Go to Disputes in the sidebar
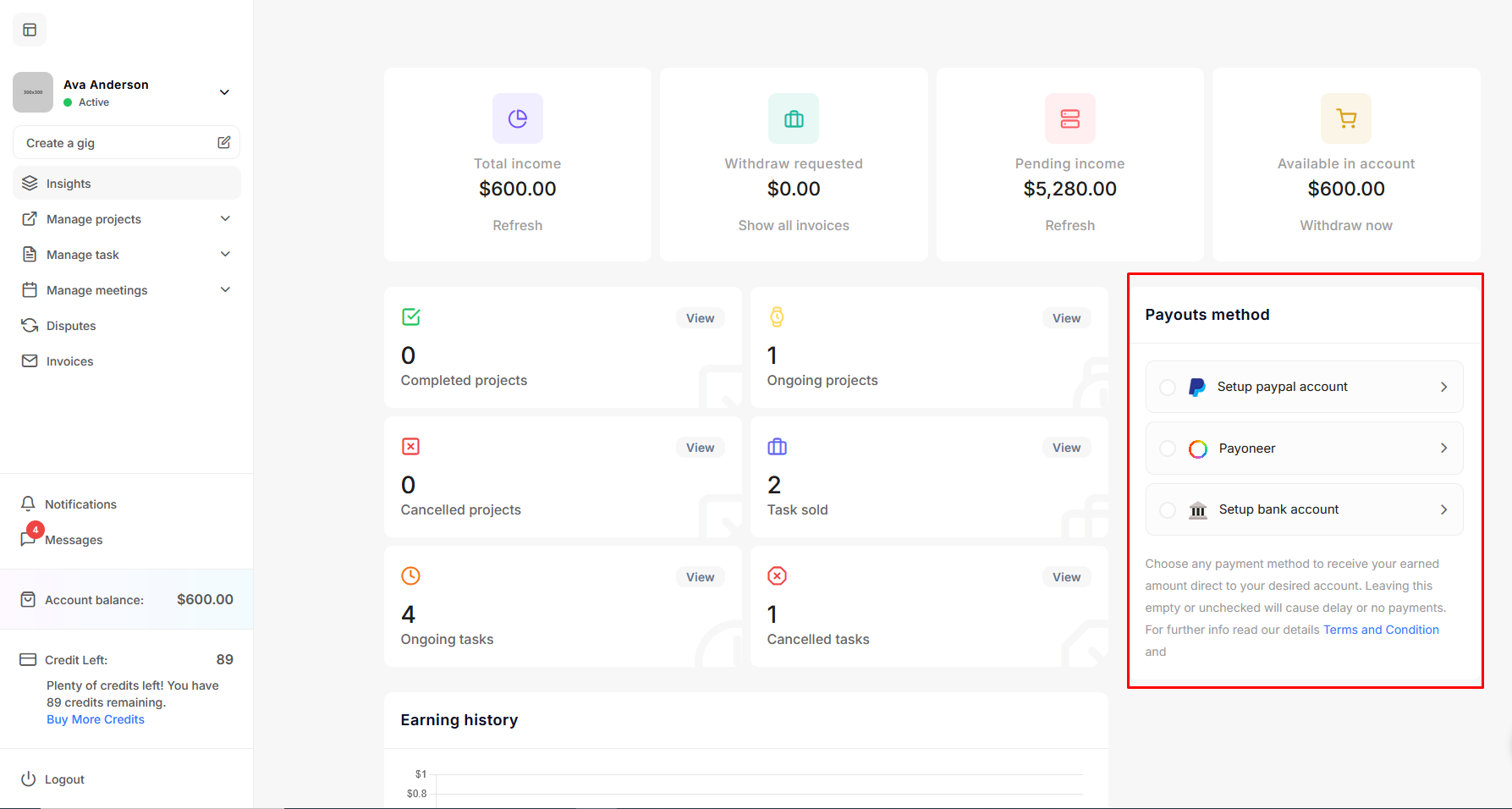The height and width of the screenshot is (809, 1512). [x=71, y=326]
